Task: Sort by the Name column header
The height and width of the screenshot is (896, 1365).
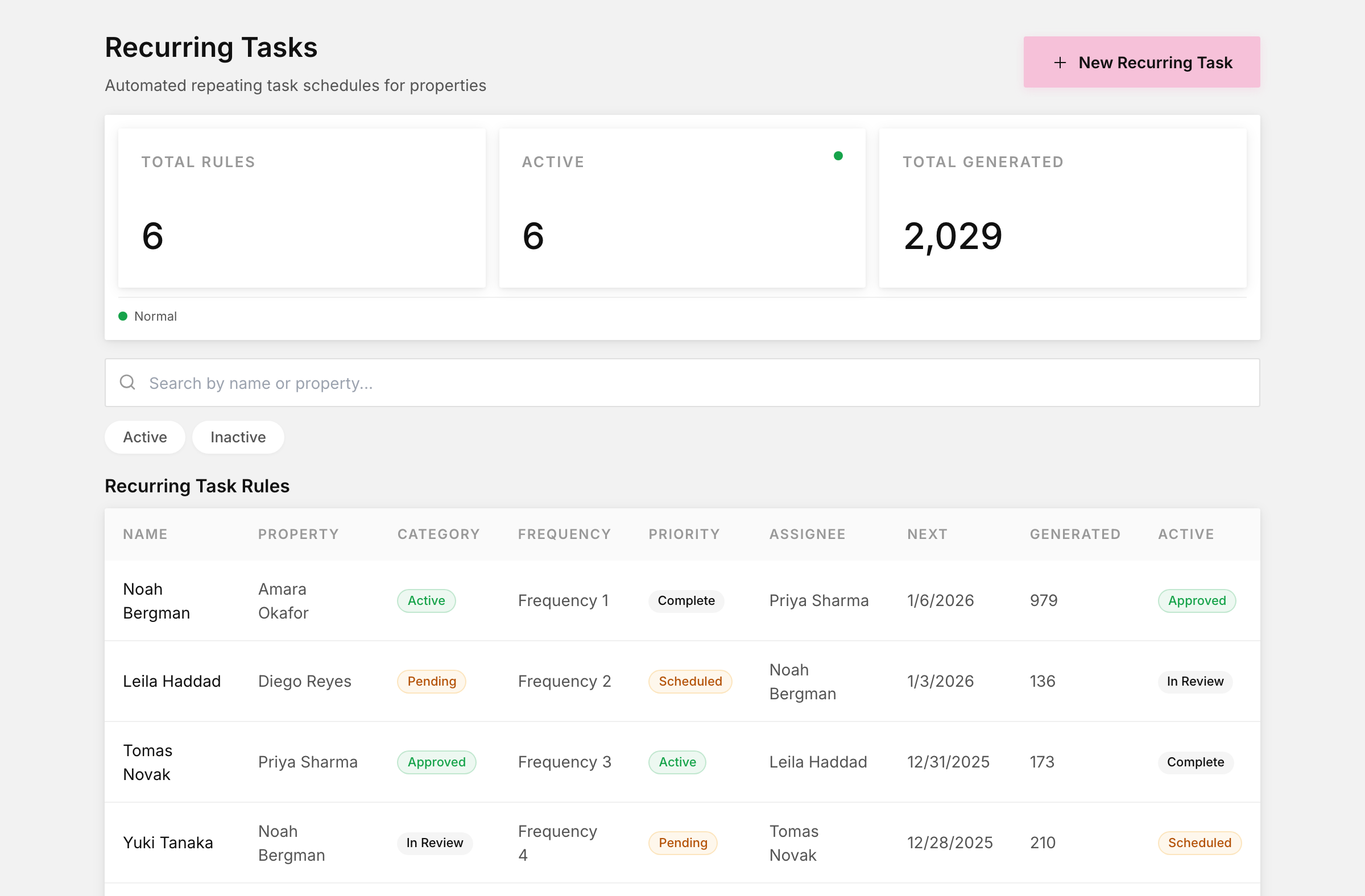Action: (x=145, y=534)
